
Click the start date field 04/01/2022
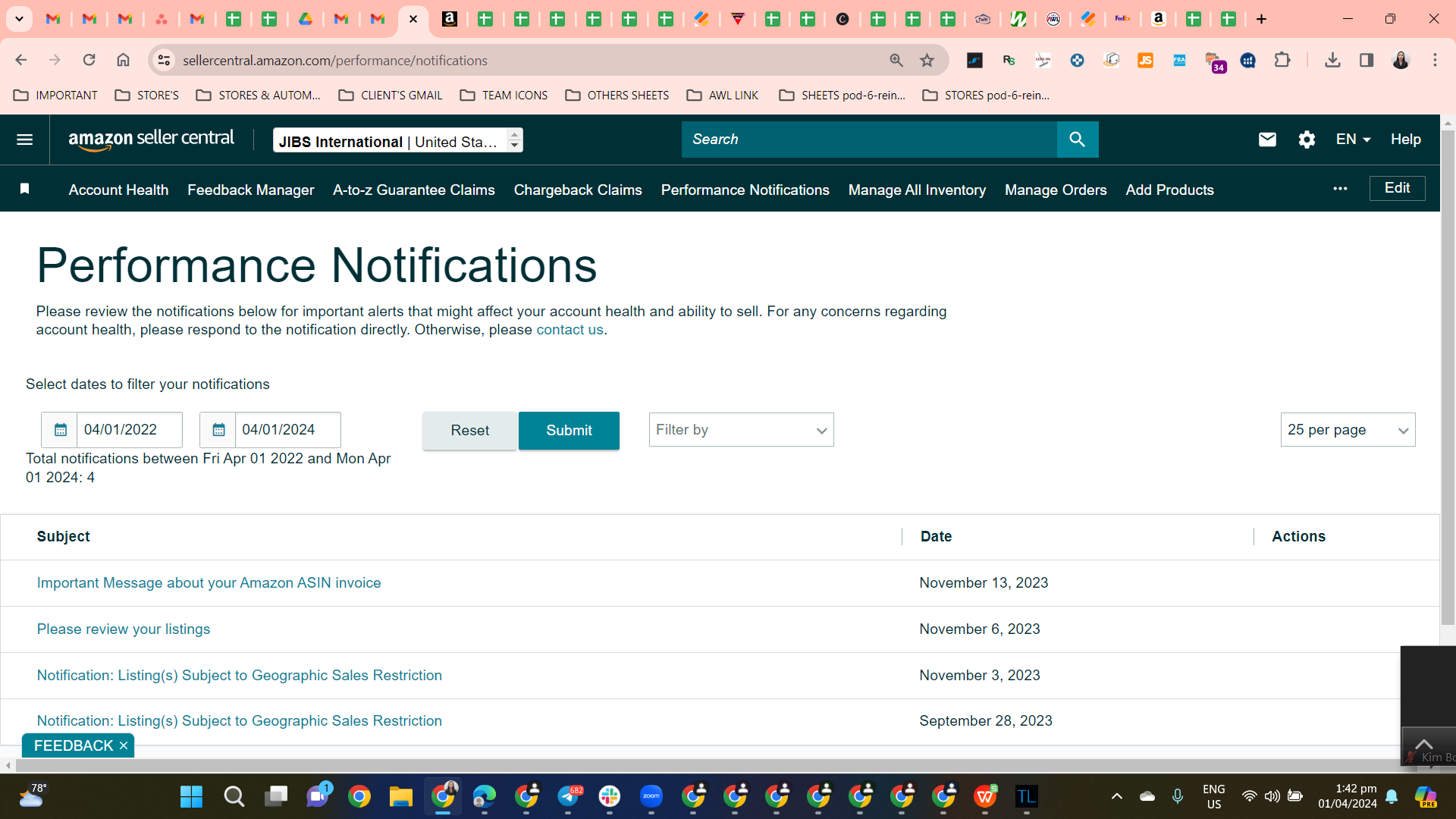[129, 430]
